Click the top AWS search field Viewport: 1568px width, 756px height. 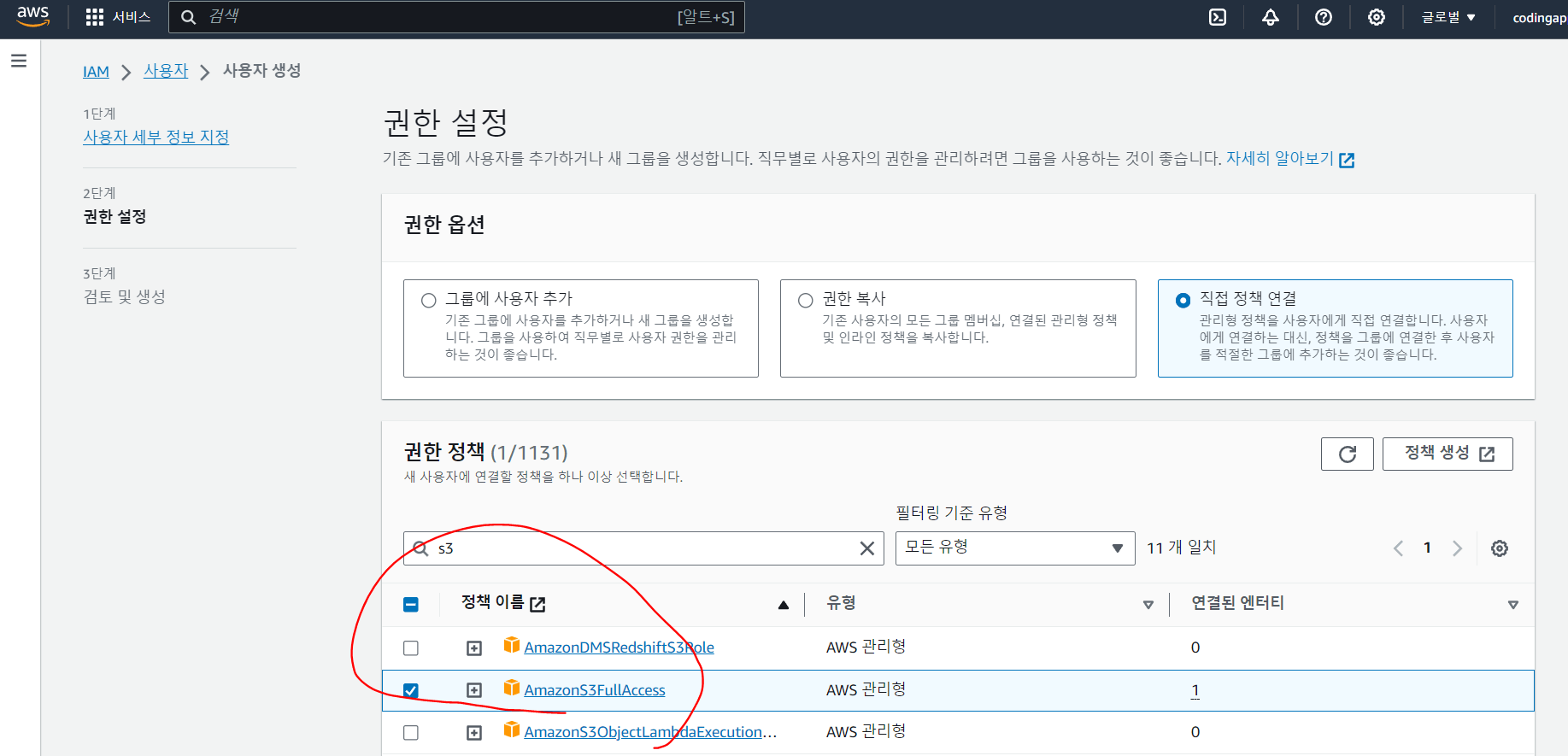456,17
